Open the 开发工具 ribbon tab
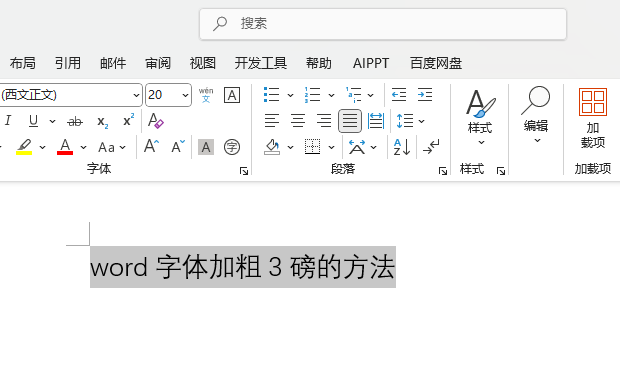This screenshot has width=620, height=382. tap(261, 63)
